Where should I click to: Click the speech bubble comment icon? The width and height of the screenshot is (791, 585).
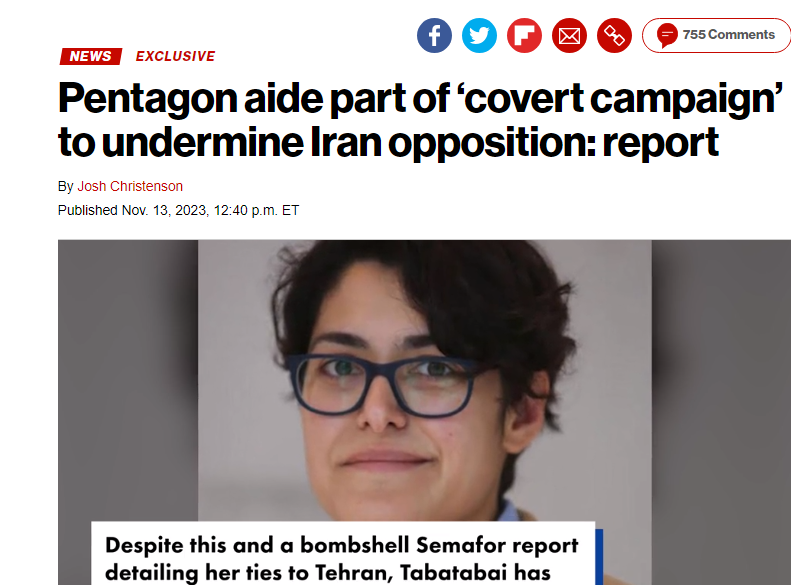pyautogui.click(x=667, y=35)
